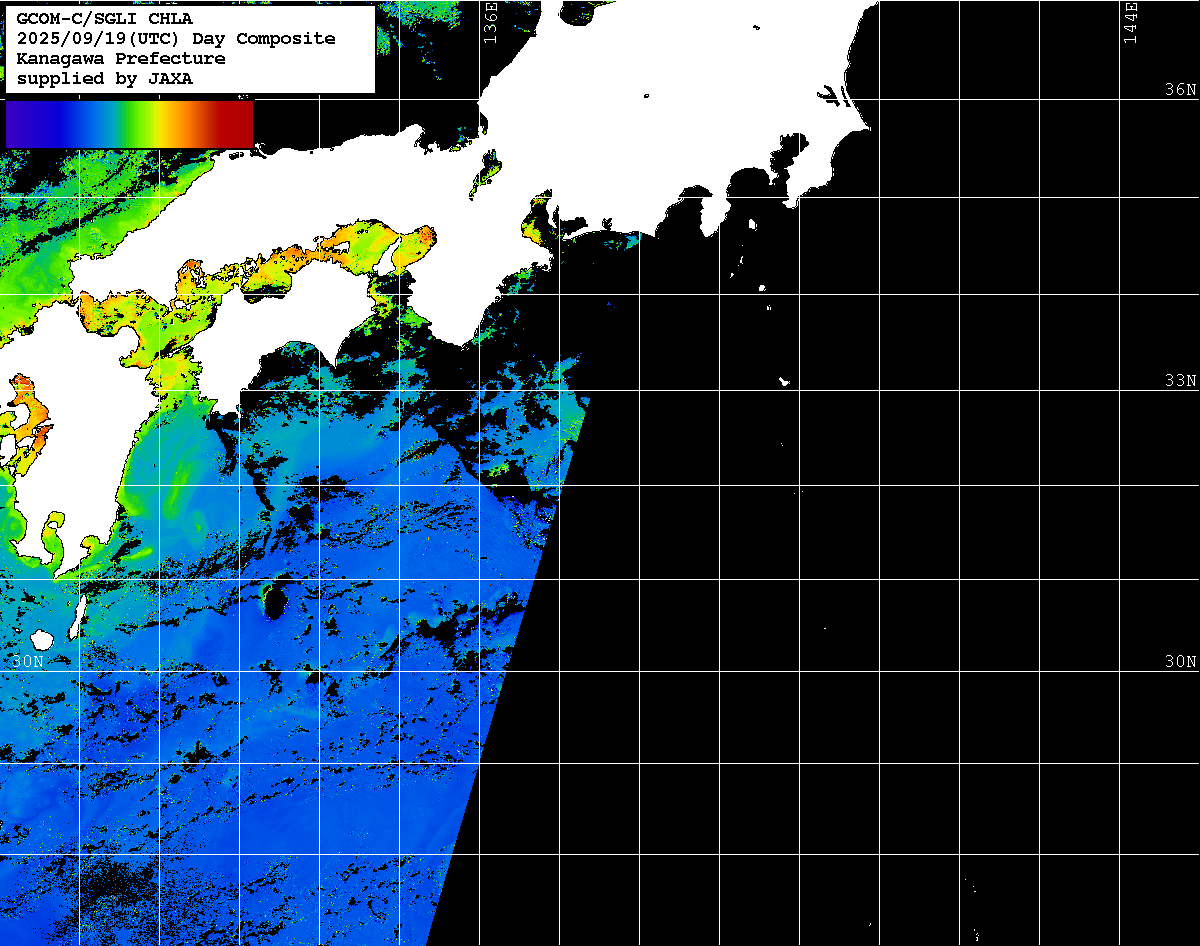Click the 'GCOM-C/SGLI CHLA' title text

tap(105, 19)
